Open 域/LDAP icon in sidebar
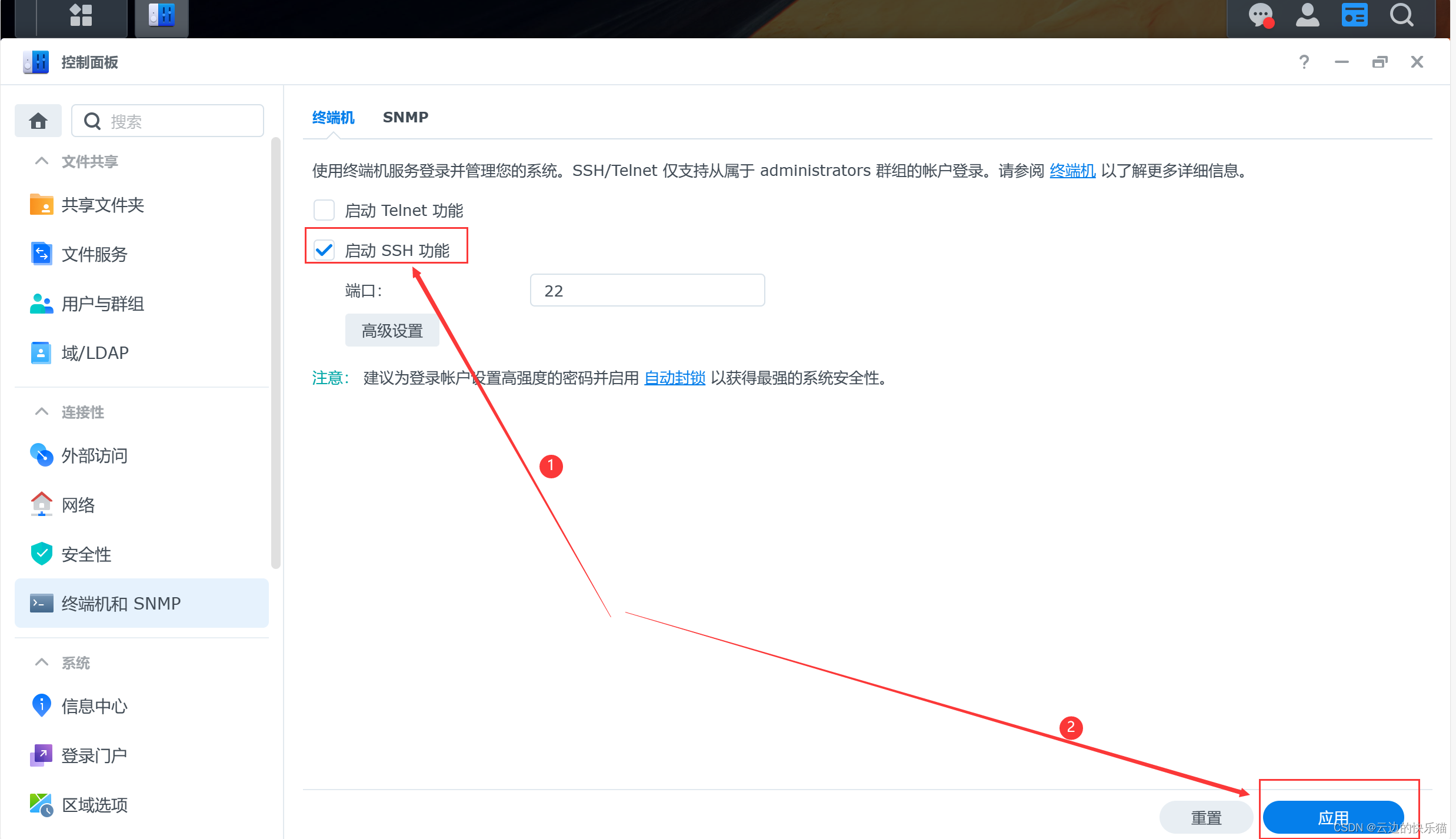The width and height of the screenshot is (1456, 839). [41, 352]
